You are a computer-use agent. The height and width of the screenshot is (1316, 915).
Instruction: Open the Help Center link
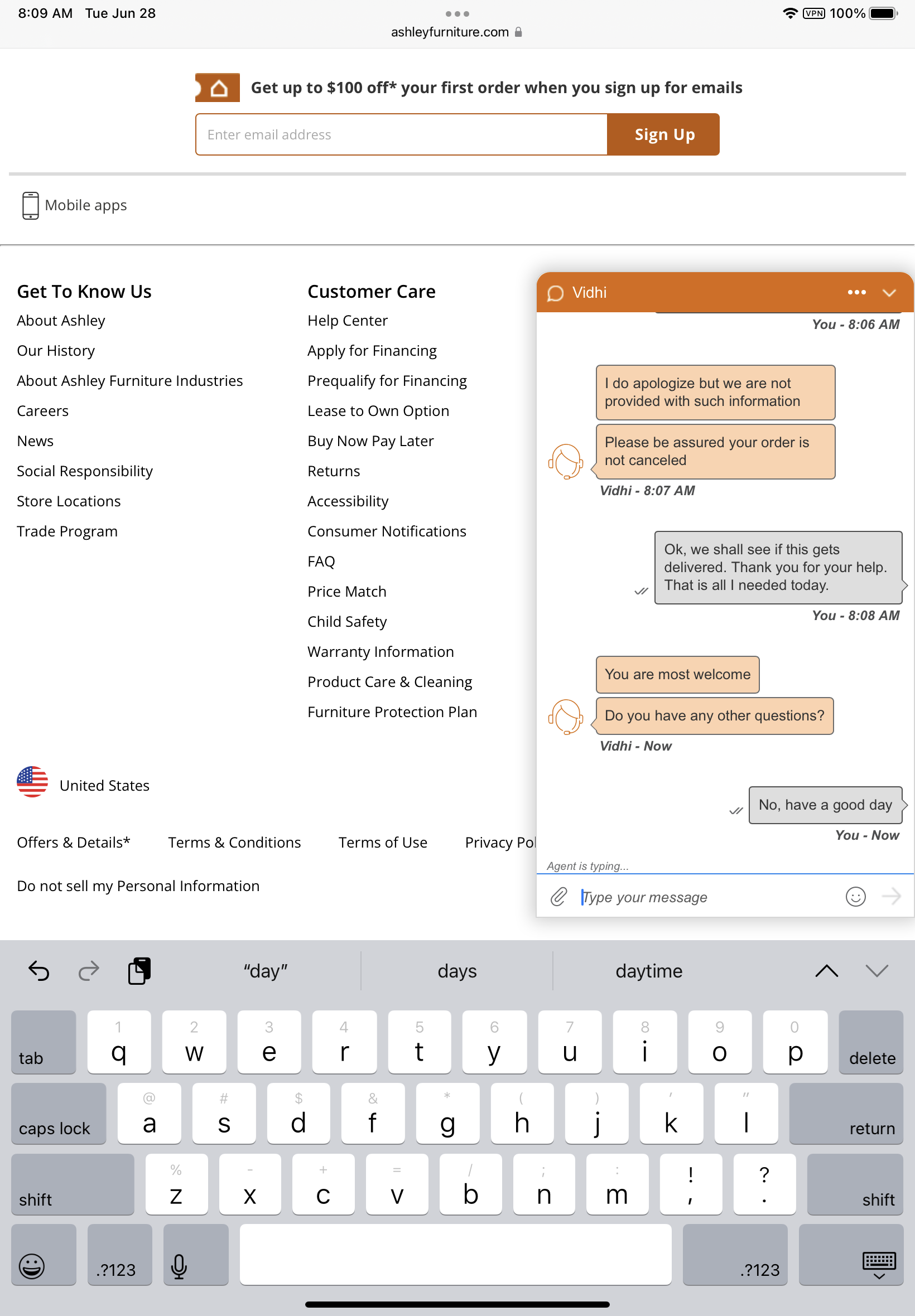tap(348, 320)
